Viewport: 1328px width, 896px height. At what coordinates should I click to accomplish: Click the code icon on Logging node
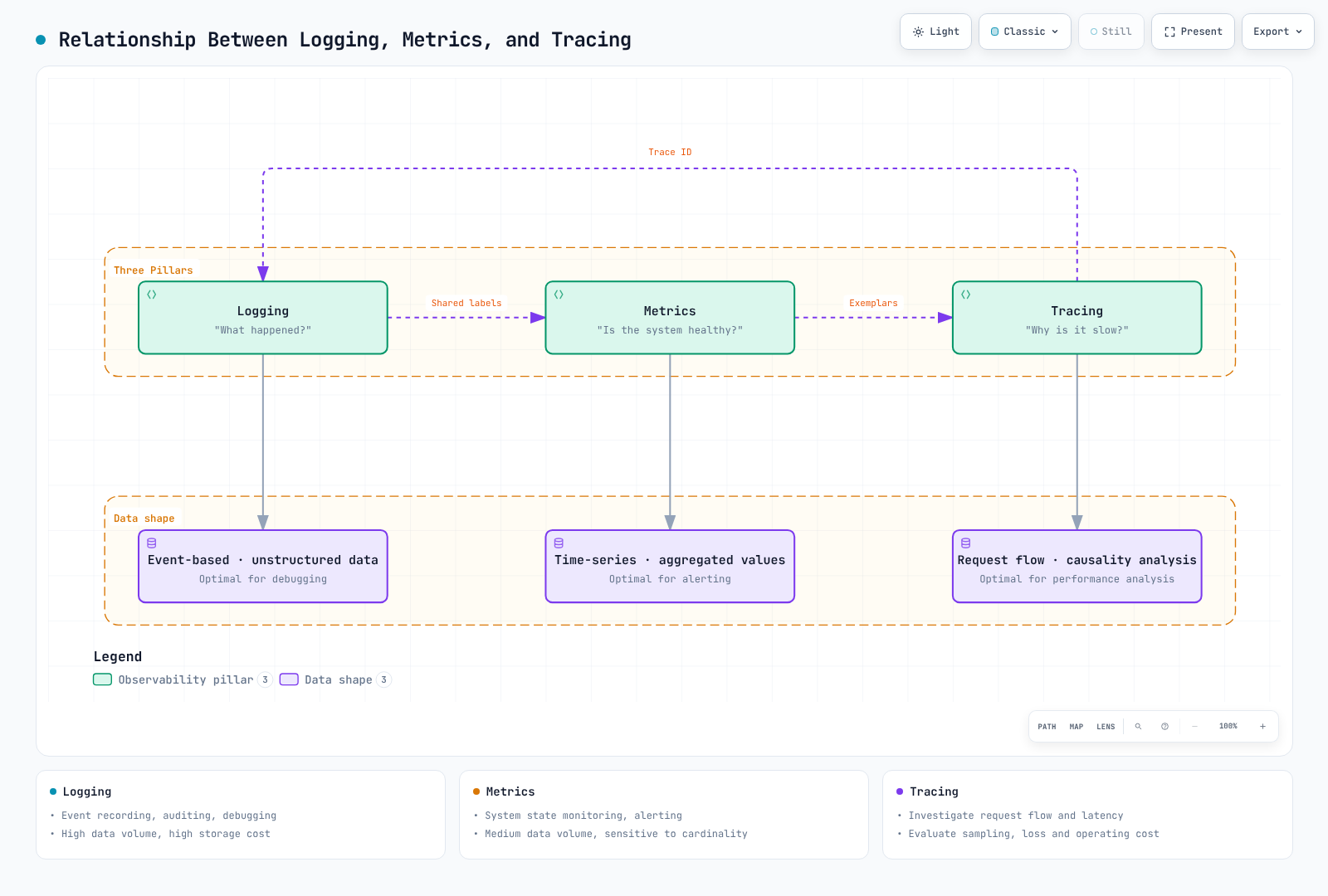[152, 295]
